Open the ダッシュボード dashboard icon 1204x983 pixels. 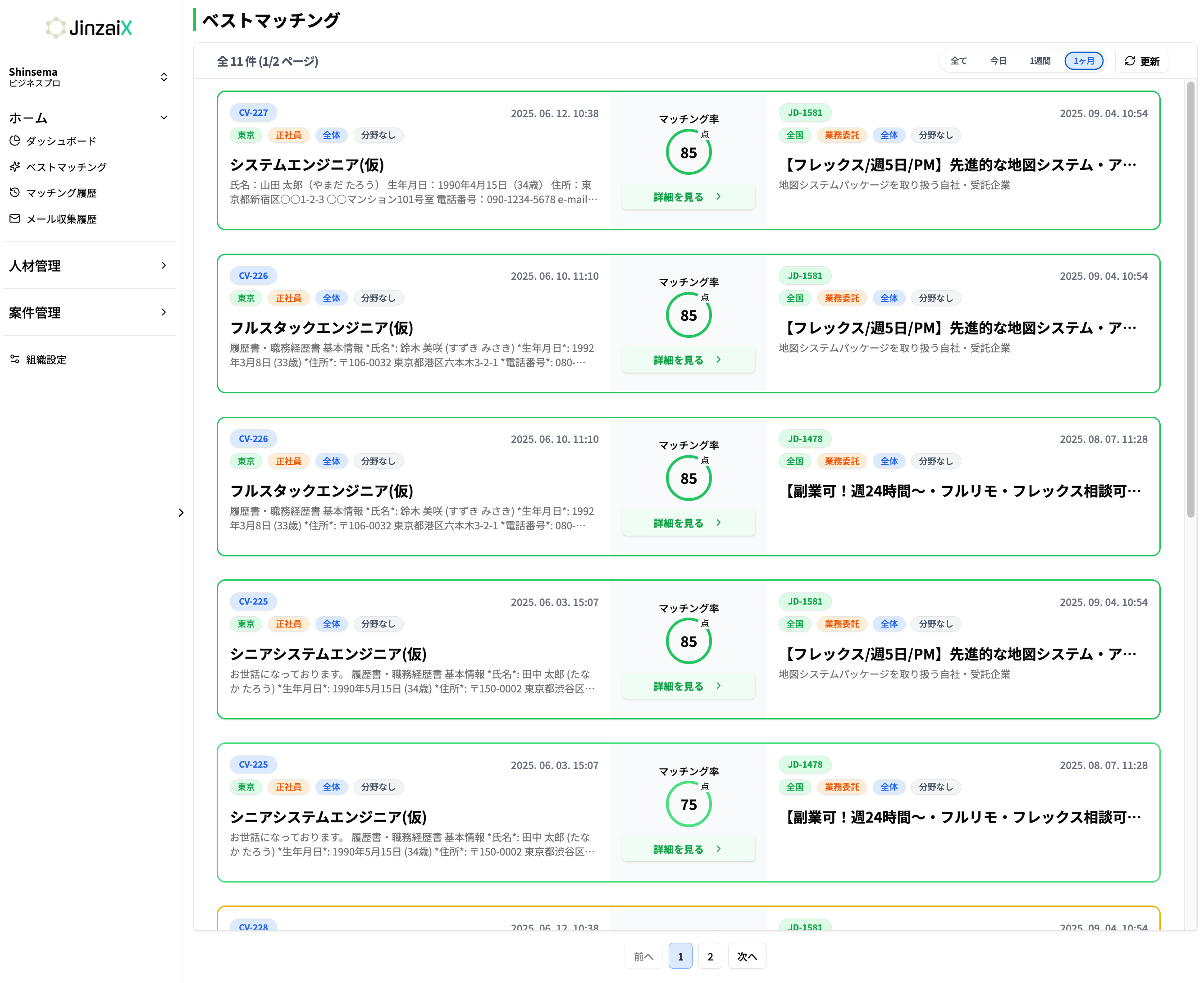(x=15, y=141)
